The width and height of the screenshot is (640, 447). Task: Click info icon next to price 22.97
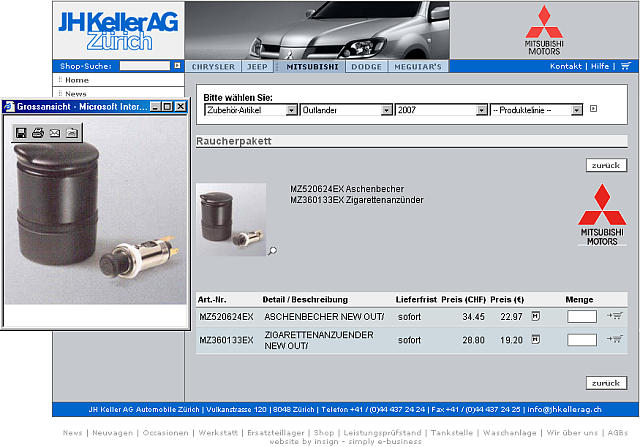coord(535,316)
